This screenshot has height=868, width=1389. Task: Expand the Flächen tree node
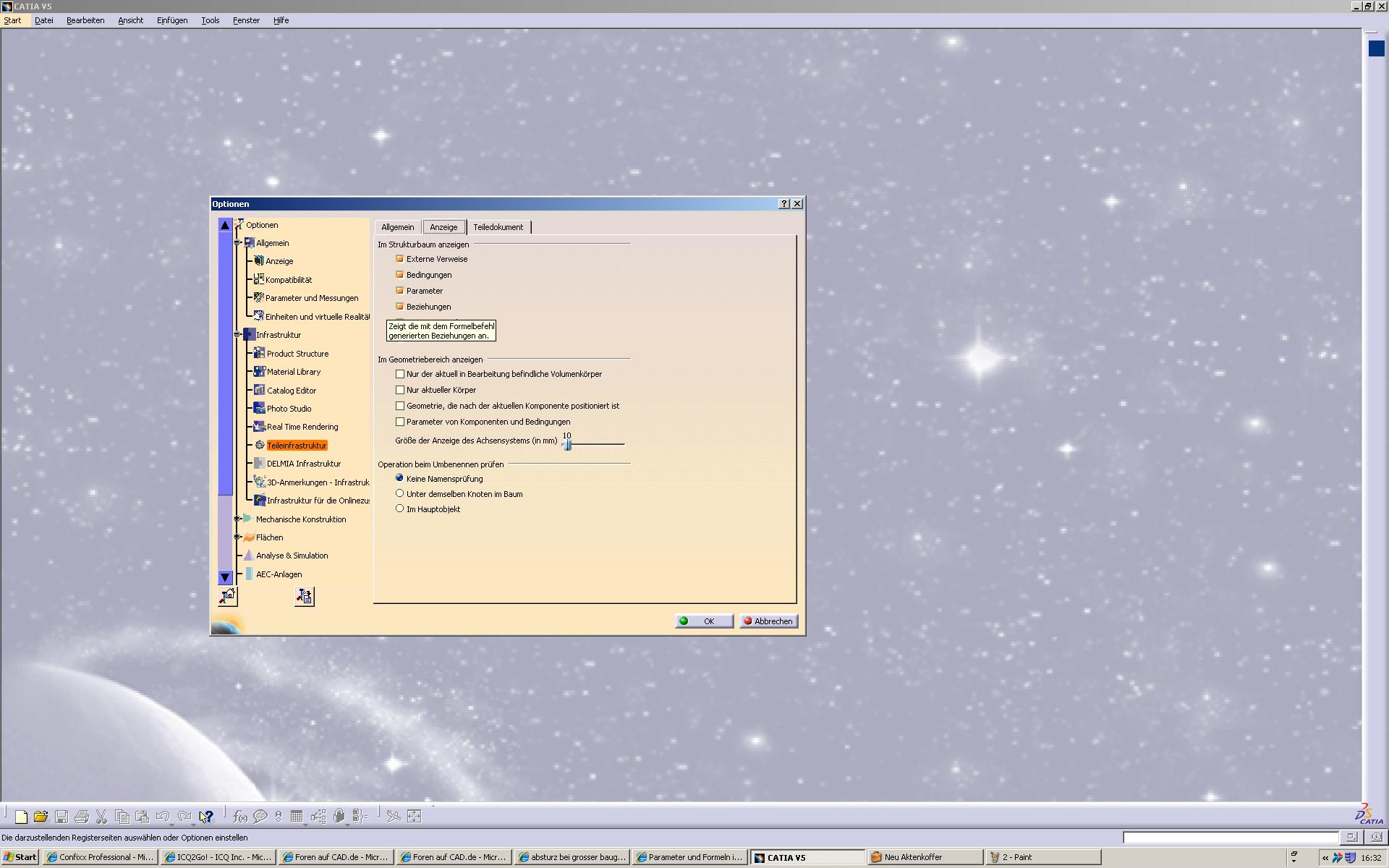237,537
